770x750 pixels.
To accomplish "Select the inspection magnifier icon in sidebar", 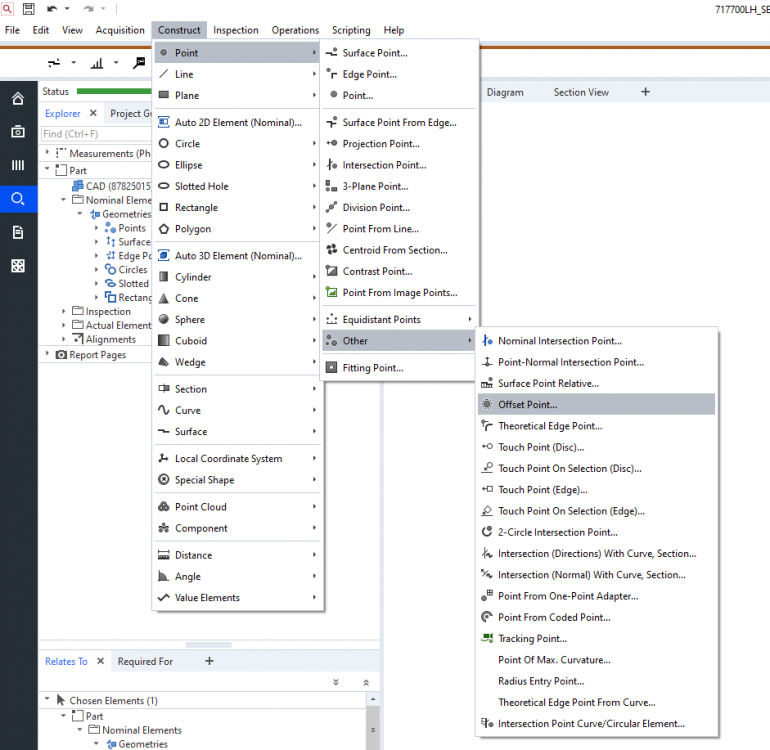I will 18,199.
